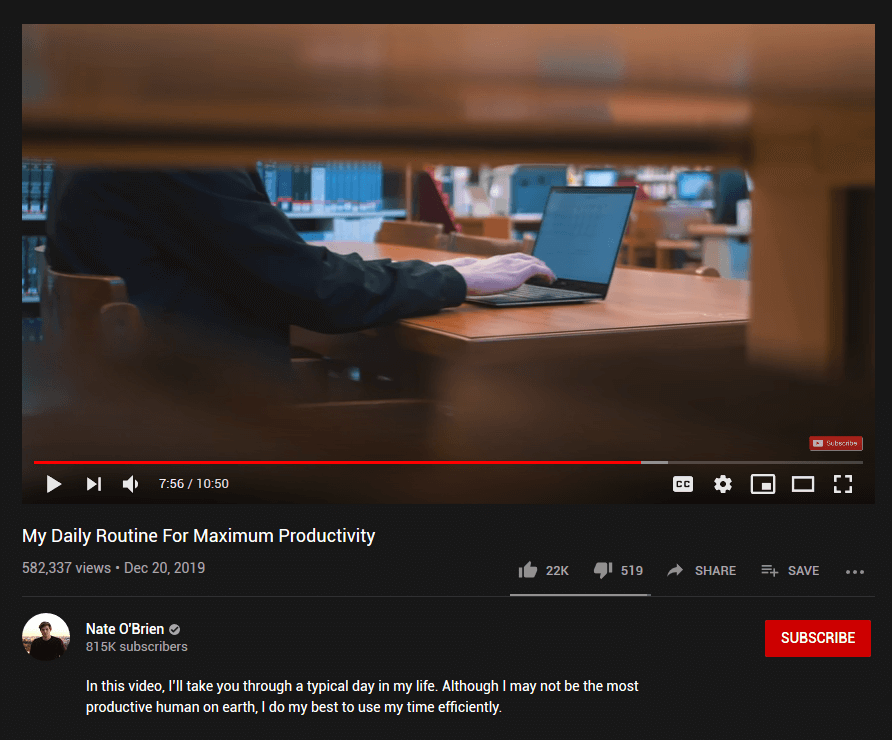Viewport: 892px width, 740px height.
Task: Open Nate O'Brien channel avatar
Action: [x=46, y=636]
